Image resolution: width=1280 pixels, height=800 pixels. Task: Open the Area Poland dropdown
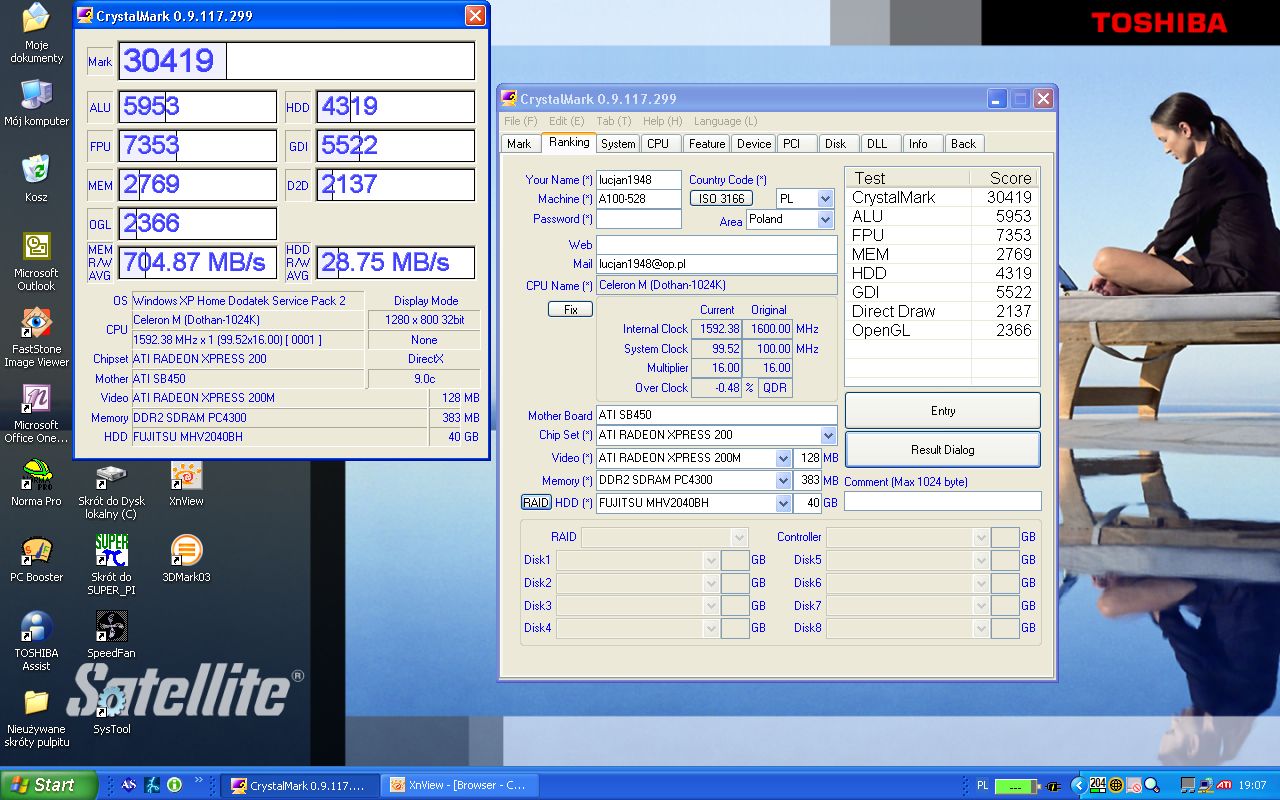pyautogui.click(x=825, y=220)
